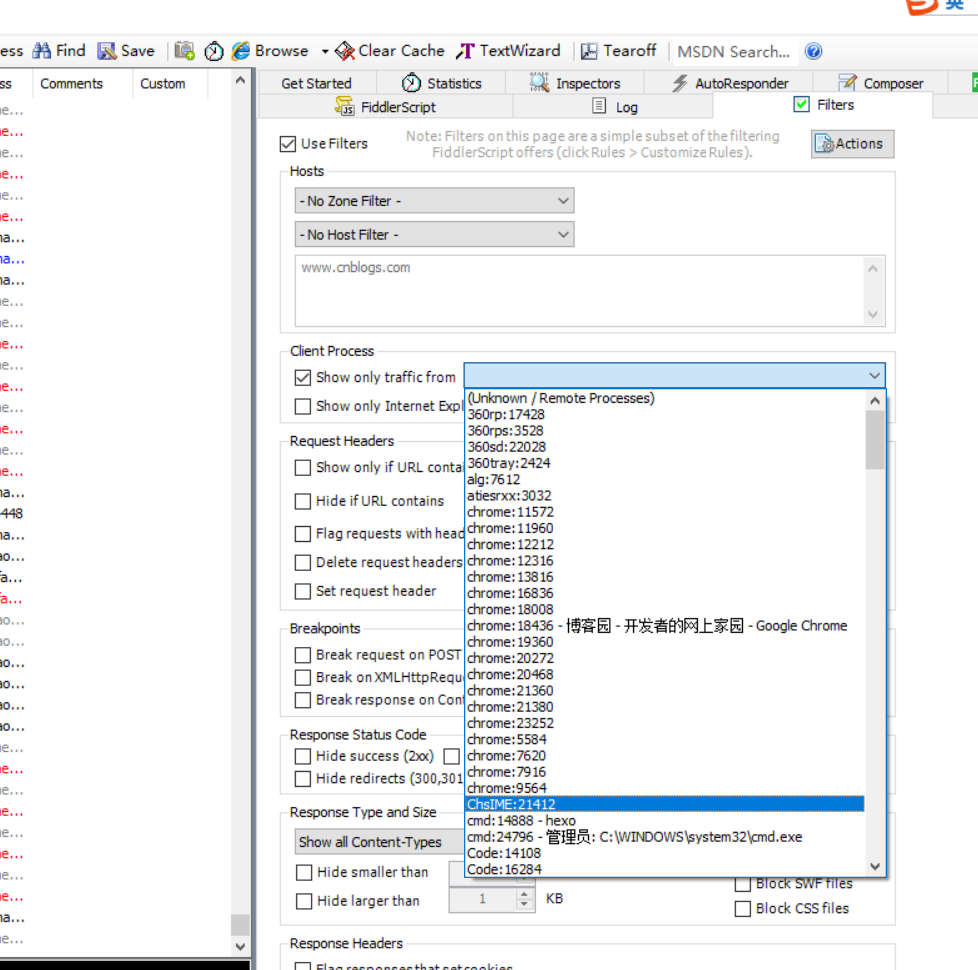978x970 pixels.
Task: Select 360tray:2424 process entry
Action: click(665, 463)
